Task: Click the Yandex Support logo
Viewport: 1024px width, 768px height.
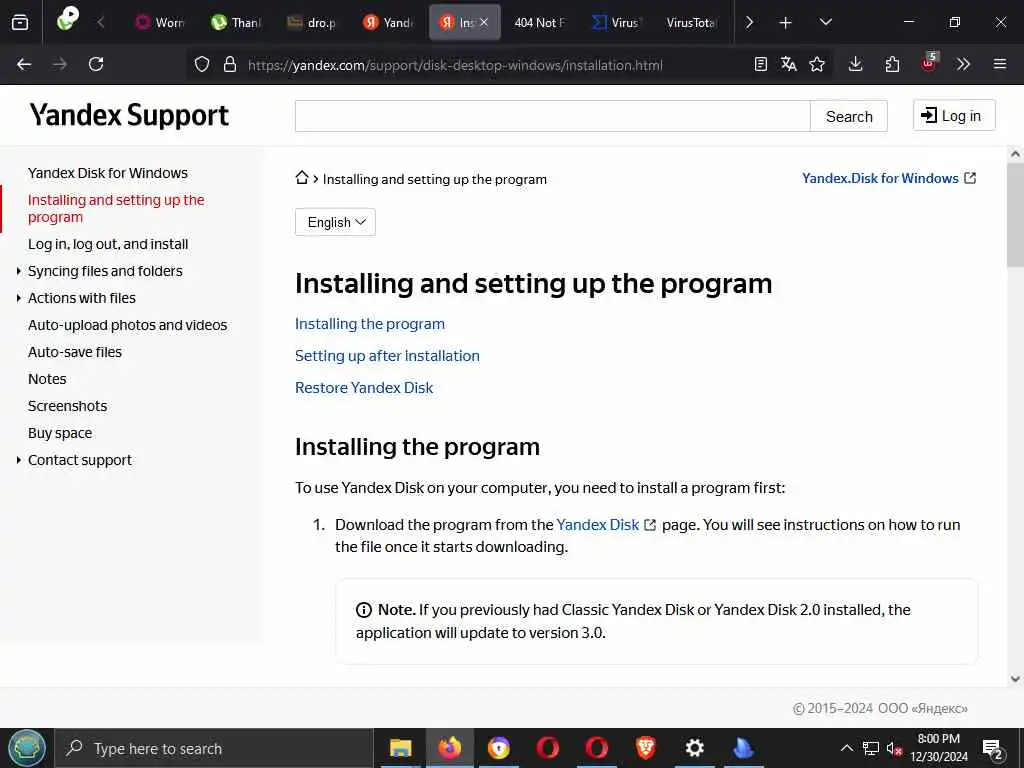Action: 129,115
